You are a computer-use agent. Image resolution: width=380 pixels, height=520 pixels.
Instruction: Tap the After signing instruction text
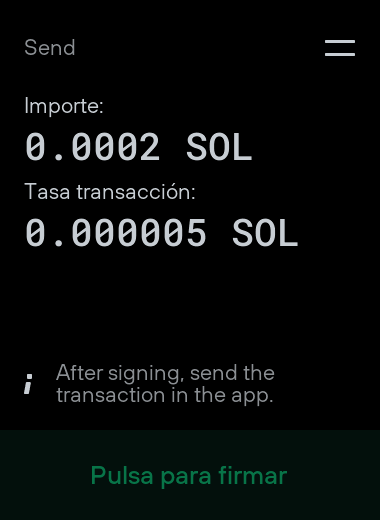165,384
